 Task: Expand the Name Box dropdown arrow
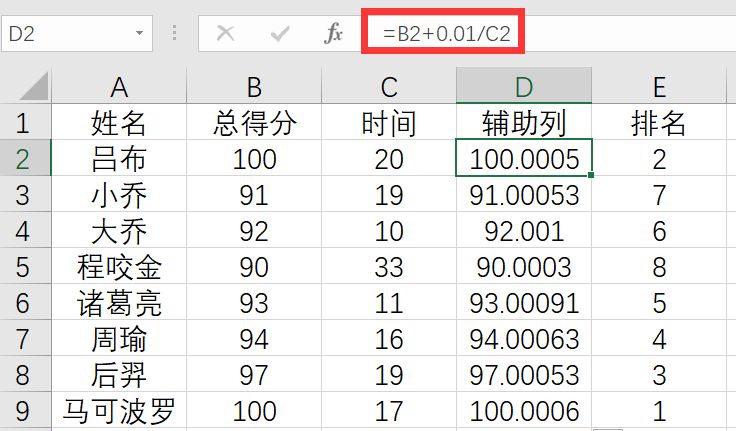pos(139,34)
